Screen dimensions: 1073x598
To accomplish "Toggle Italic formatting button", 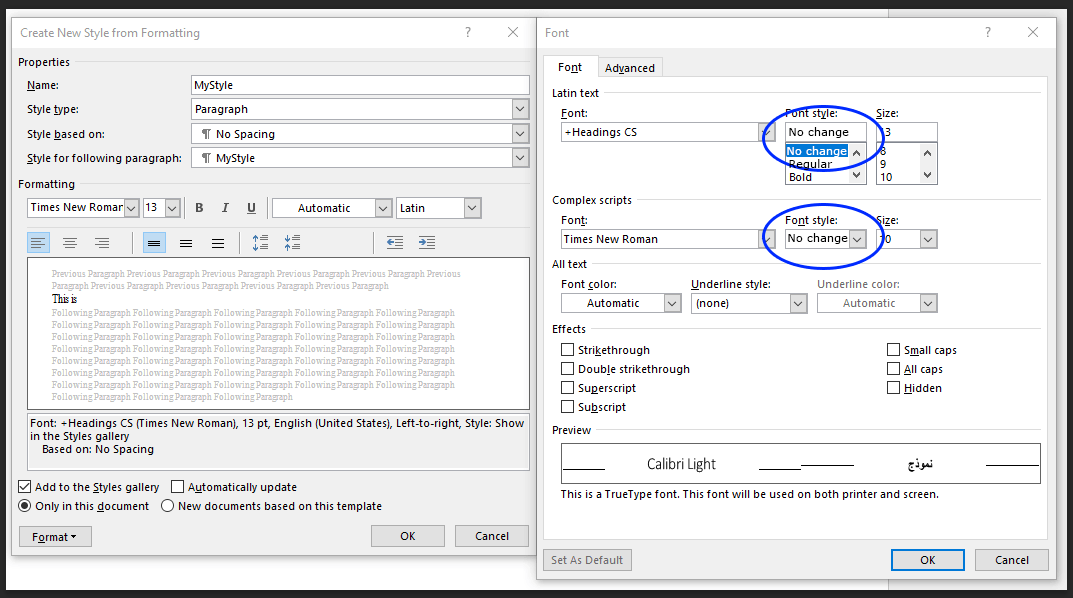I will (225, 208).
